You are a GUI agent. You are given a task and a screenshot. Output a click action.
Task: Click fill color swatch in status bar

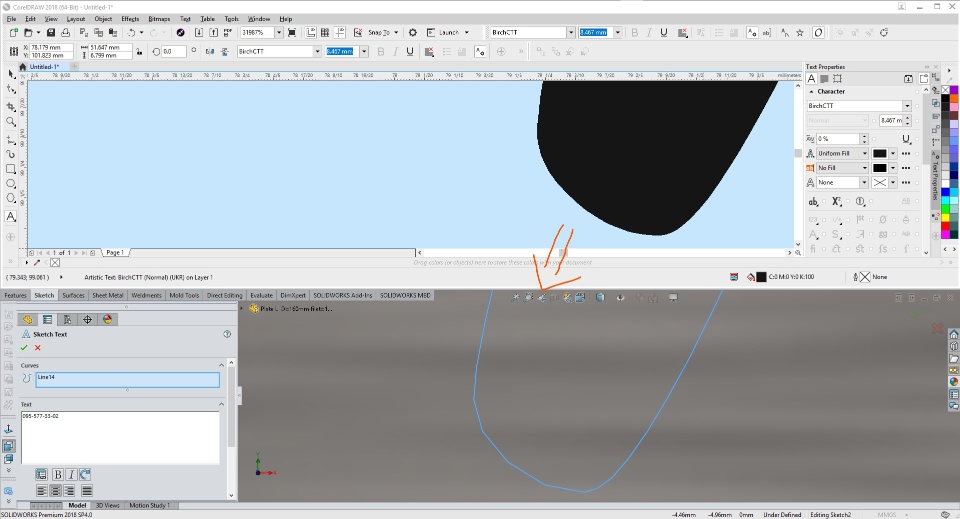click(x=761, y=277)
